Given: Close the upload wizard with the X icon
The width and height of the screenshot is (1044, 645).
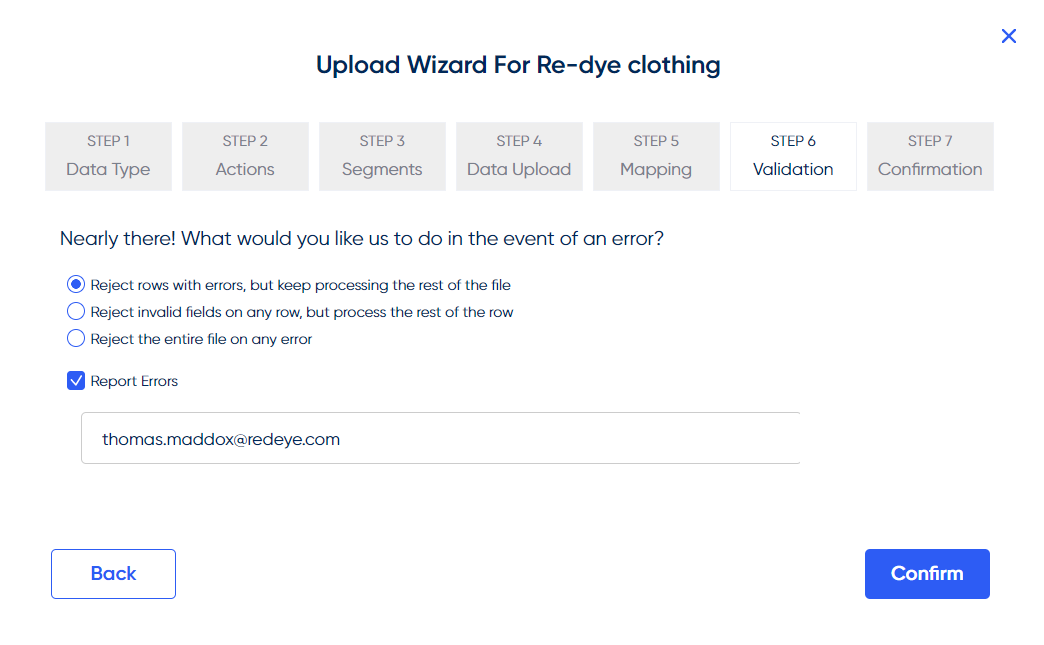Looking at the screenshot, I should (x=1009, y=36).
